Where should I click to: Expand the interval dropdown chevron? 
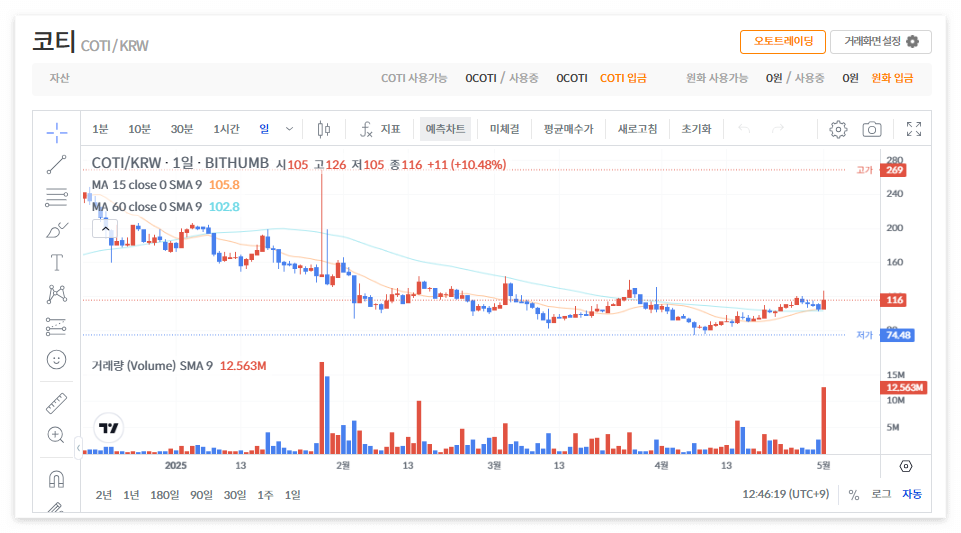click(x=289, y=129)
